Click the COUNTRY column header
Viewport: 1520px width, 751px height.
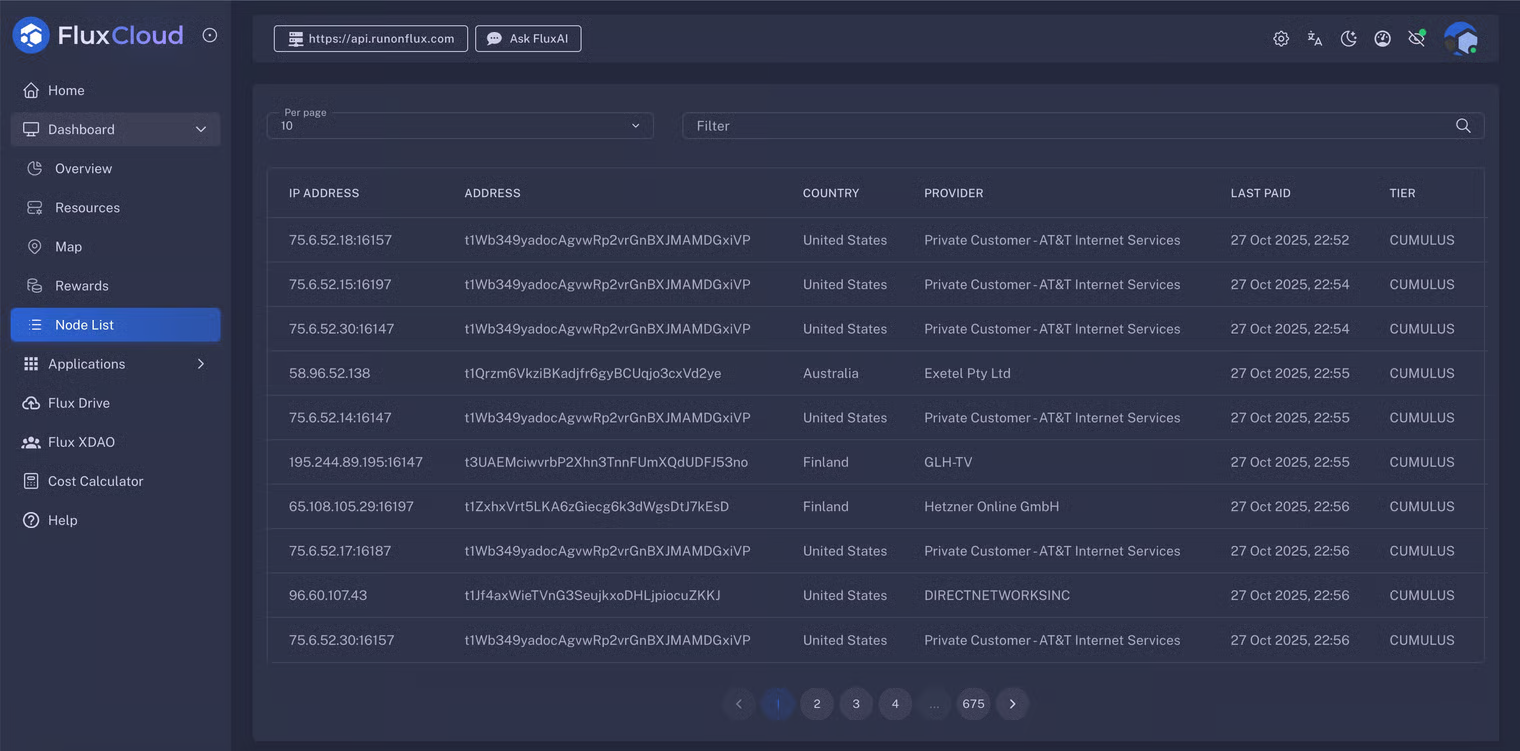(831, 193)
